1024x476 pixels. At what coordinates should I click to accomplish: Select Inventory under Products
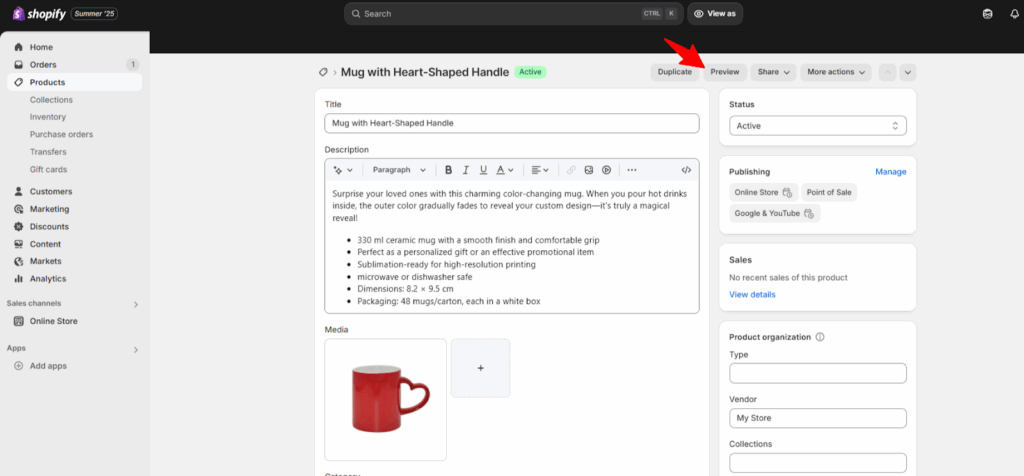pos(48,117)
